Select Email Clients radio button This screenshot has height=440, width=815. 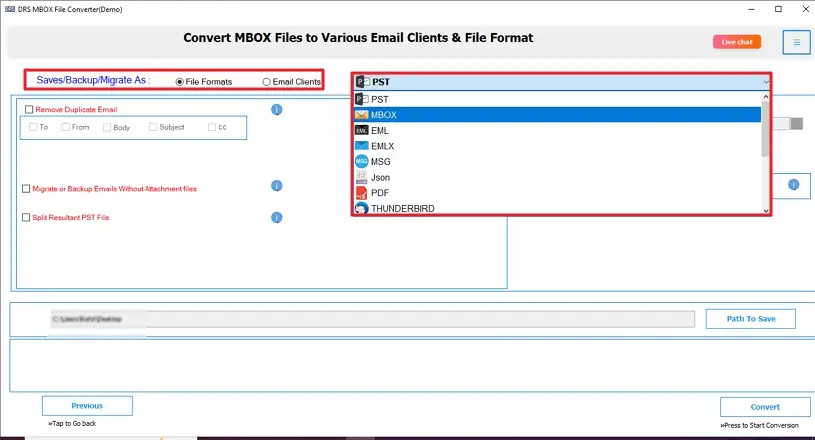(266, 82)
